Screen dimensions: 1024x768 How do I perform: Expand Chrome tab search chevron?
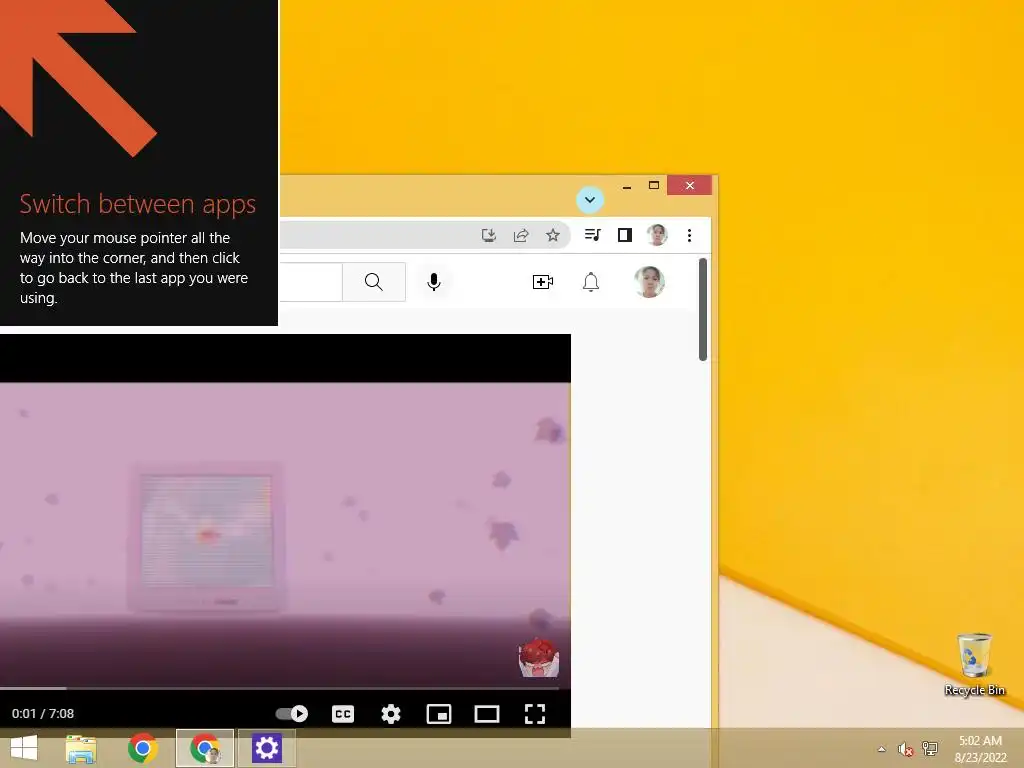point(590,200)
